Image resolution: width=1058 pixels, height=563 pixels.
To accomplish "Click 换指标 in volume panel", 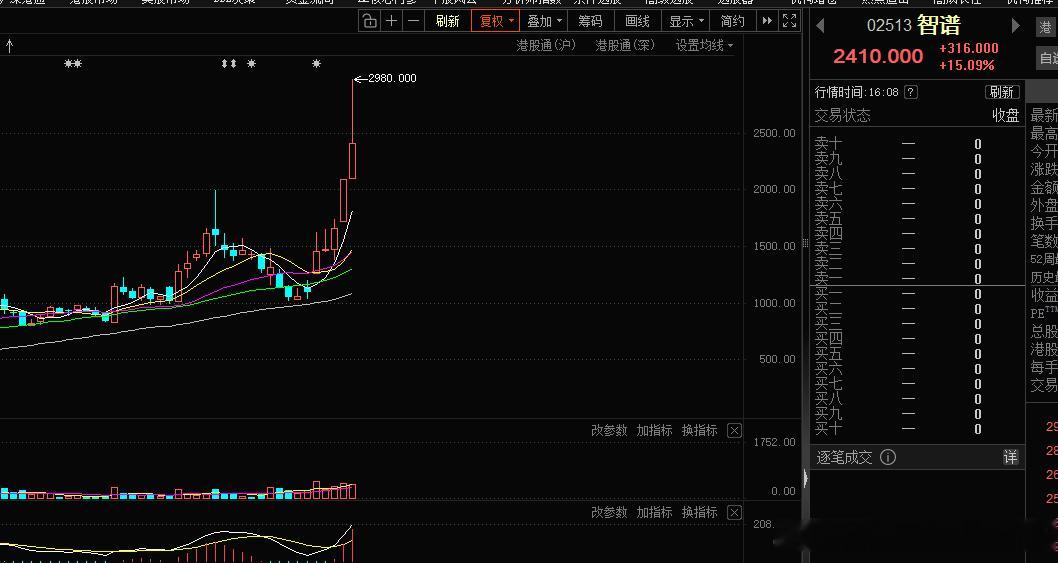I will 700,430.
